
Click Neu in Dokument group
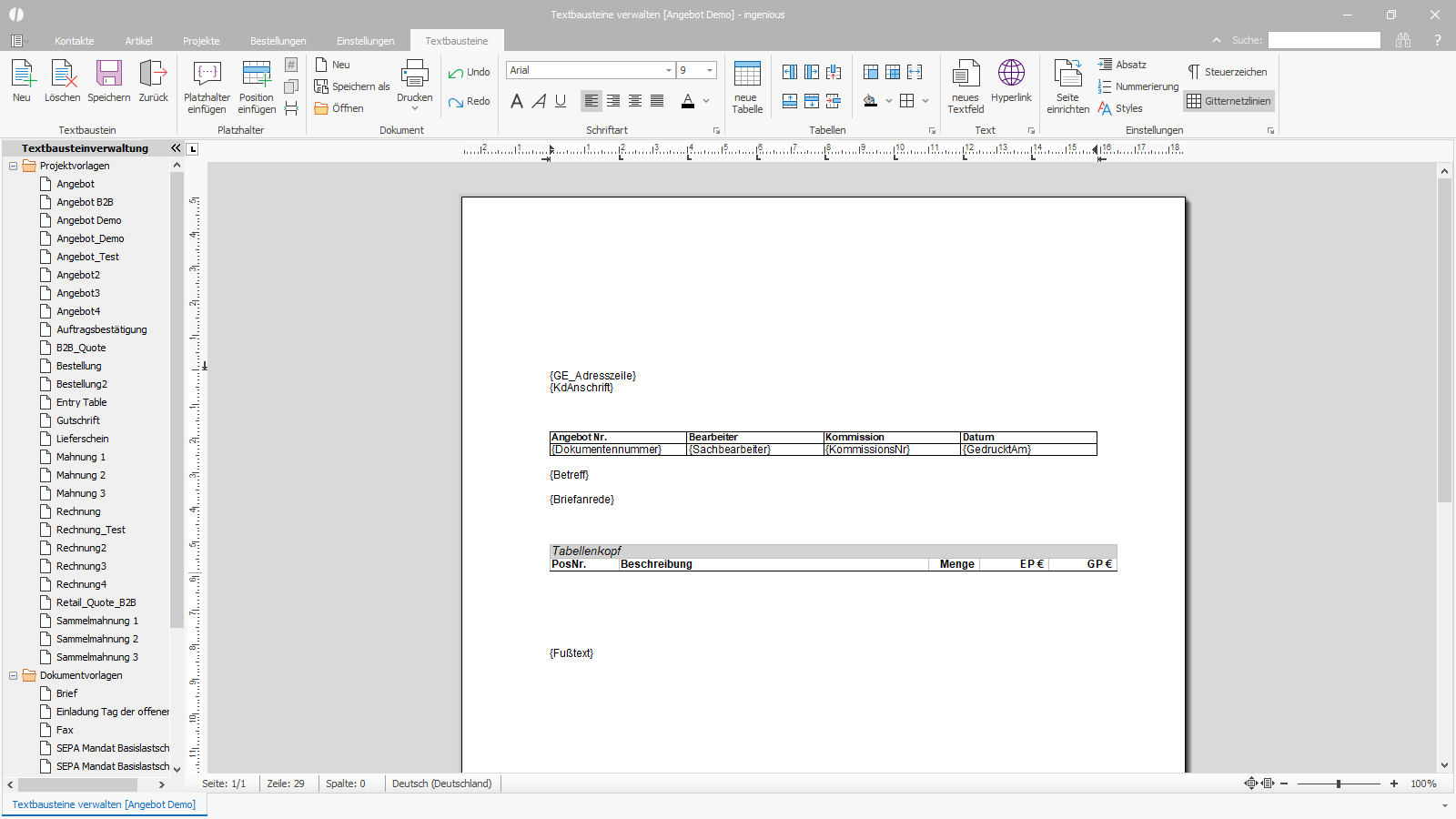[332, 65]
